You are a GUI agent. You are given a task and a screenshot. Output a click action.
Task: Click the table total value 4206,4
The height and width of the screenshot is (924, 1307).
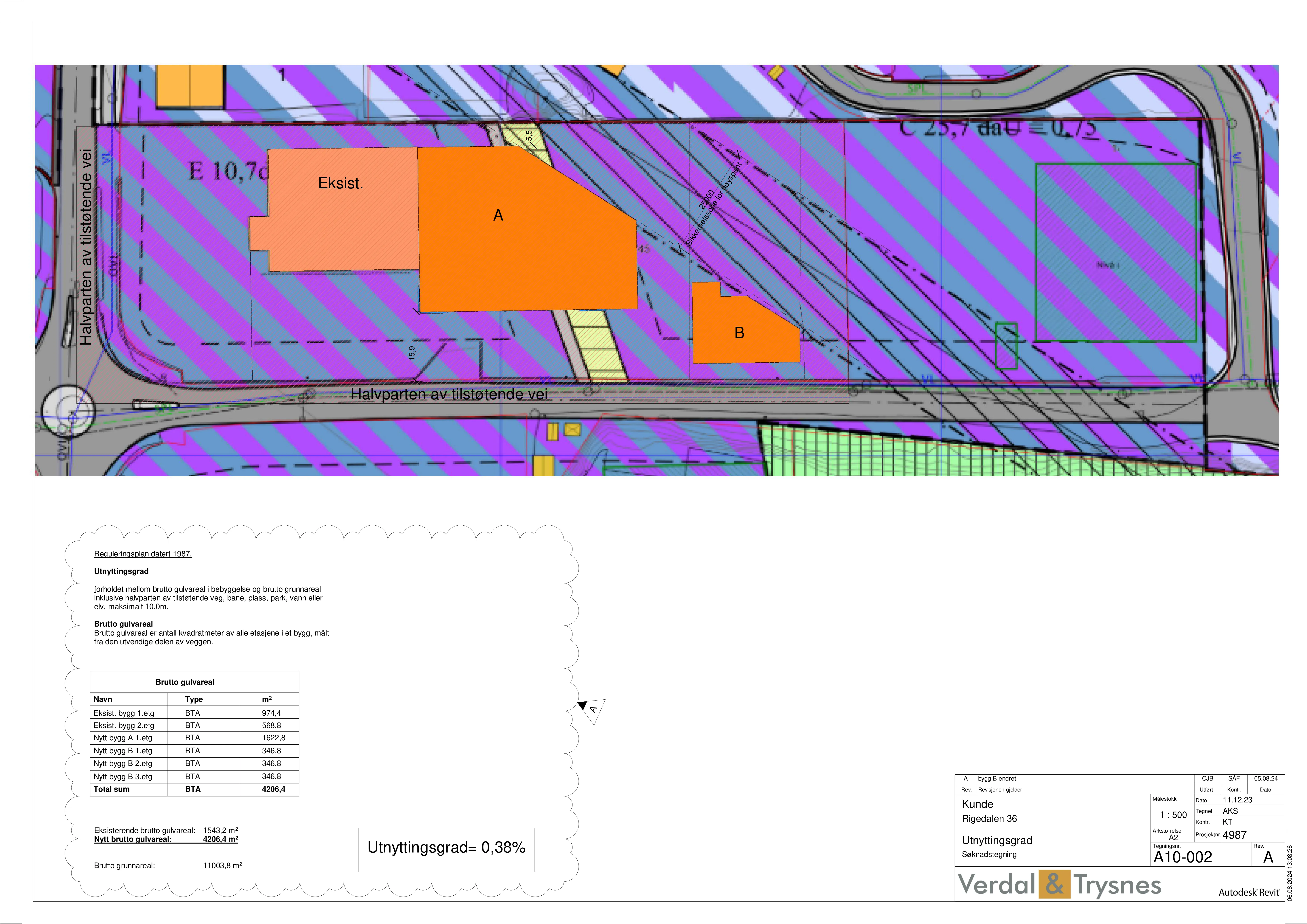click(274, 789)
